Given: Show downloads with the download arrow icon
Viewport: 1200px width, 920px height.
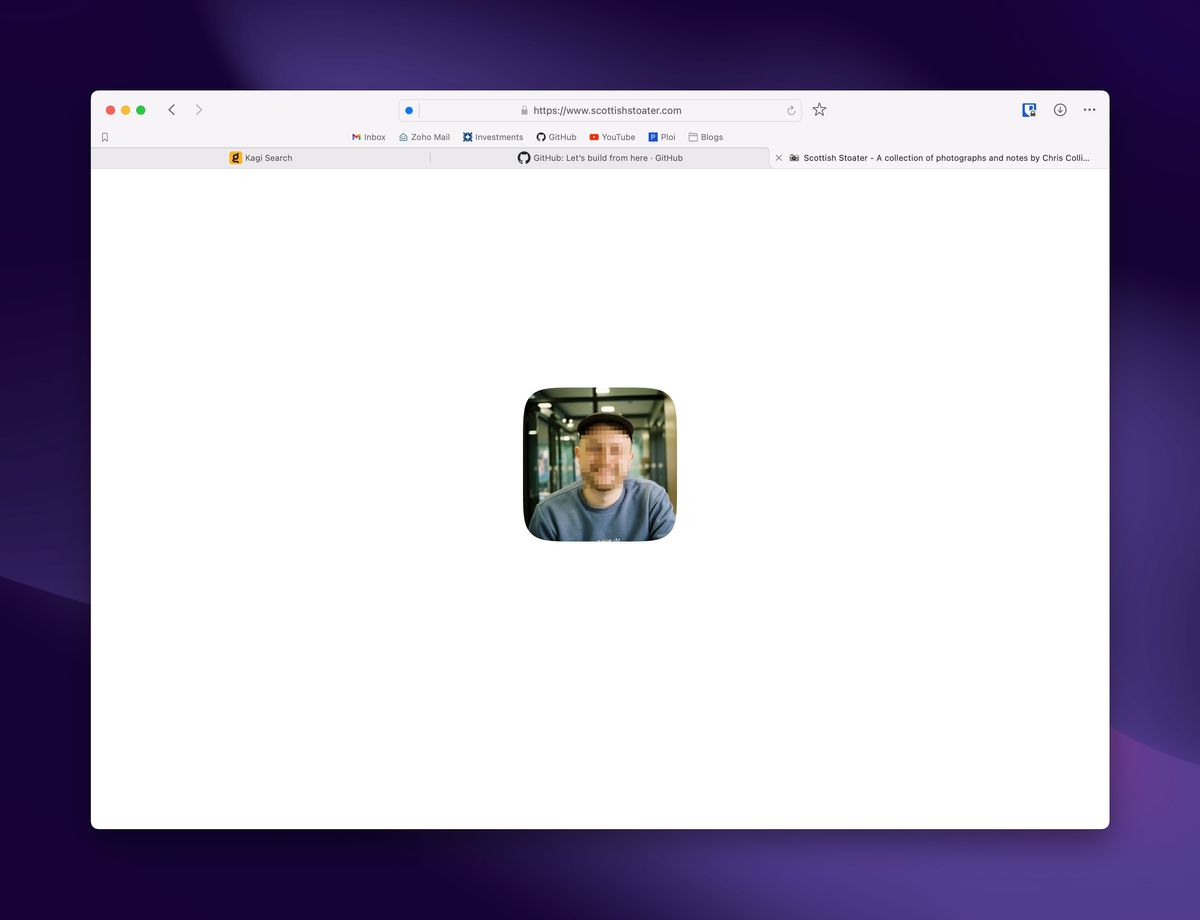Looking at the screenshot, I should 1060,110.
